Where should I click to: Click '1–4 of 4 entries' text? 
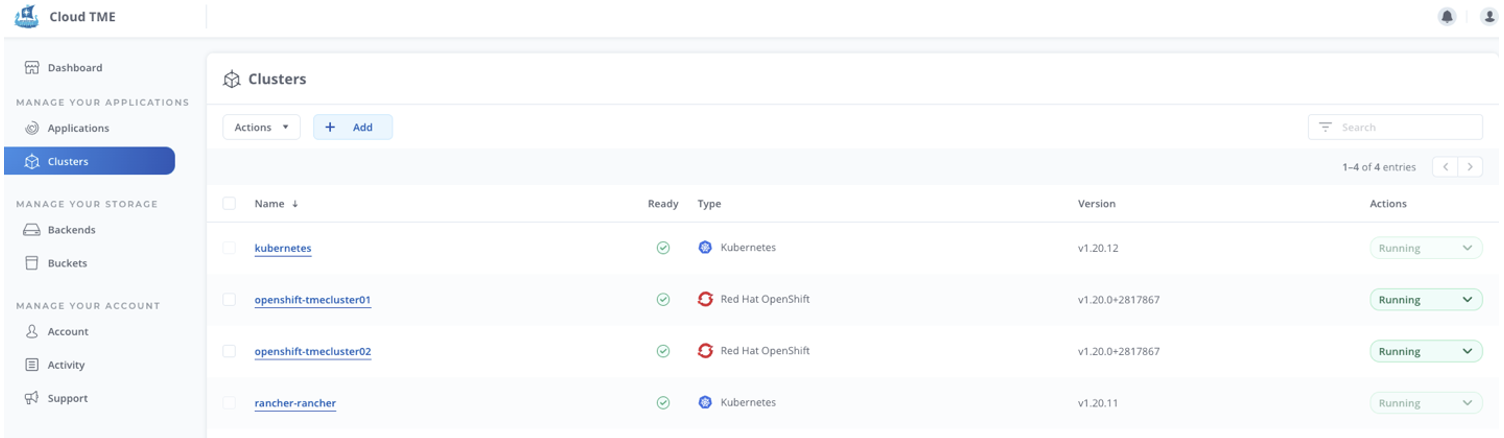[x=1379, y=167]
